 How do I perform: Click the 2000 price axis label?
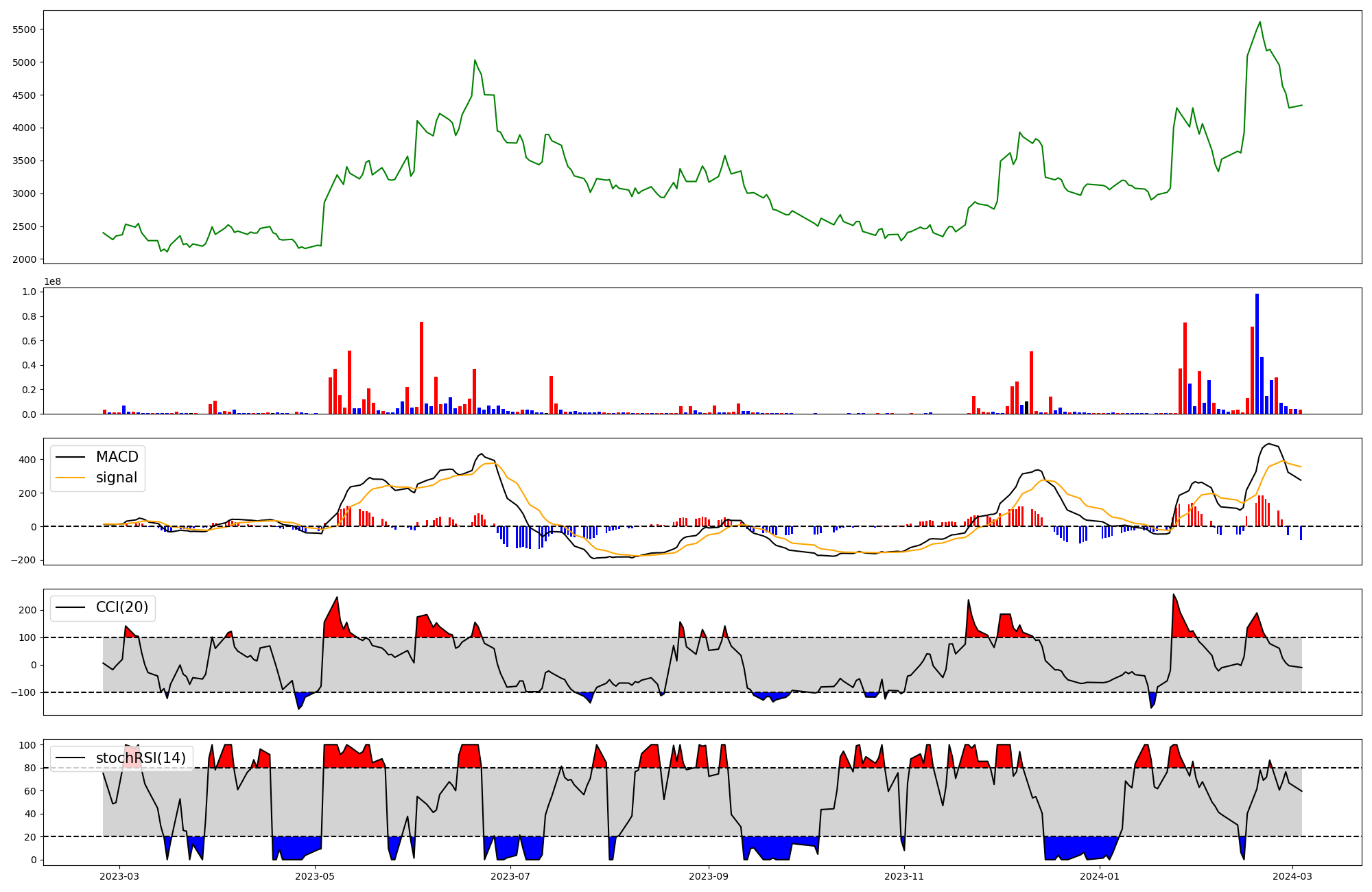point(25,259)
